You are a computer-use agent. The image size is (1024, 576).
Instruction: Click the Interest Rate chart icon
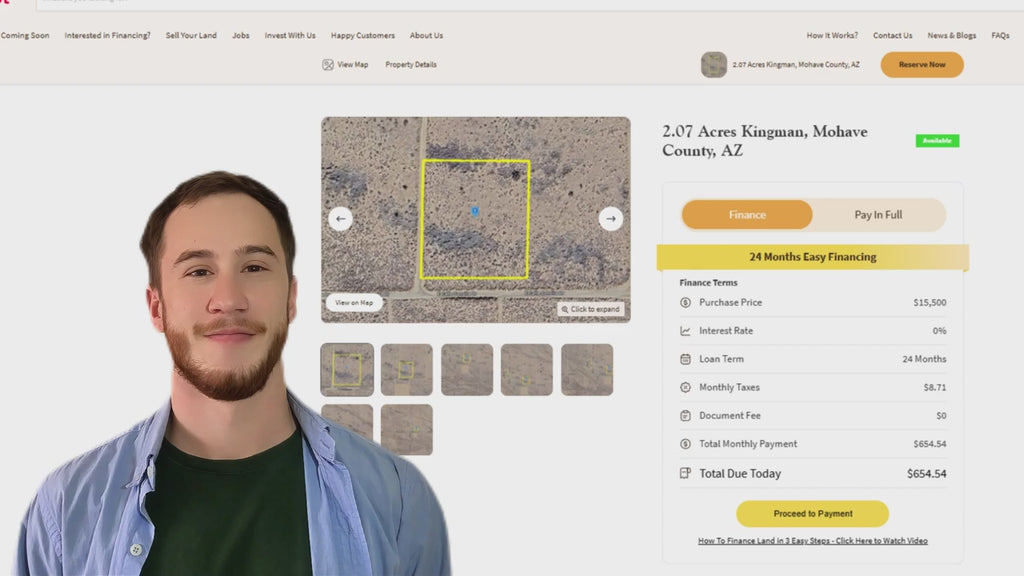click(x=685, y=331)
